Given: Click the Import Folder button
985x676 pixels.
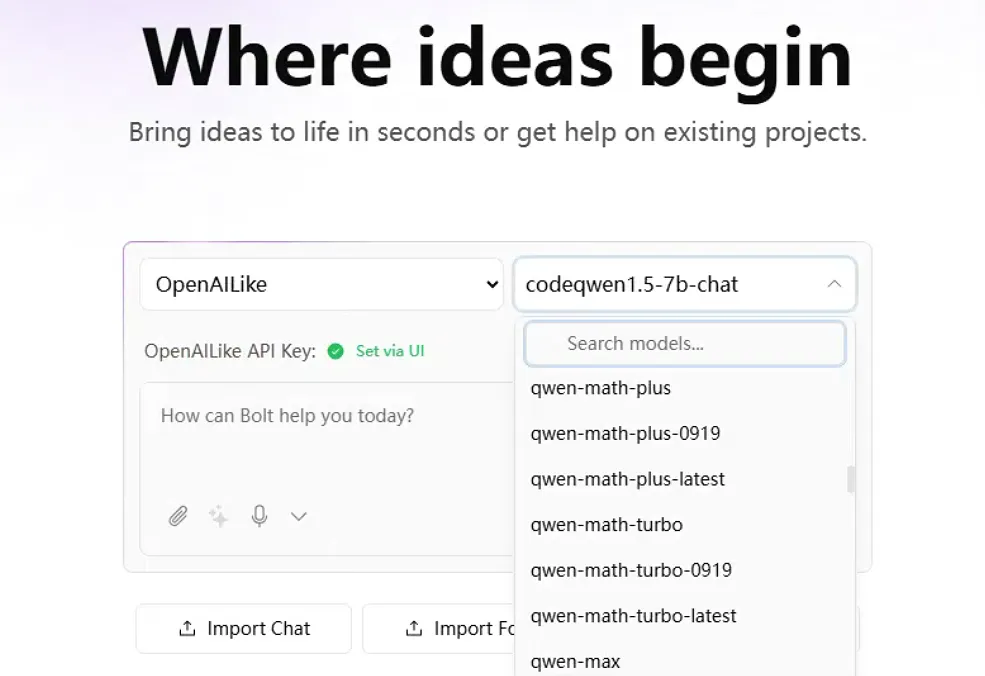Looking at the screenshot, I should 440,628.
